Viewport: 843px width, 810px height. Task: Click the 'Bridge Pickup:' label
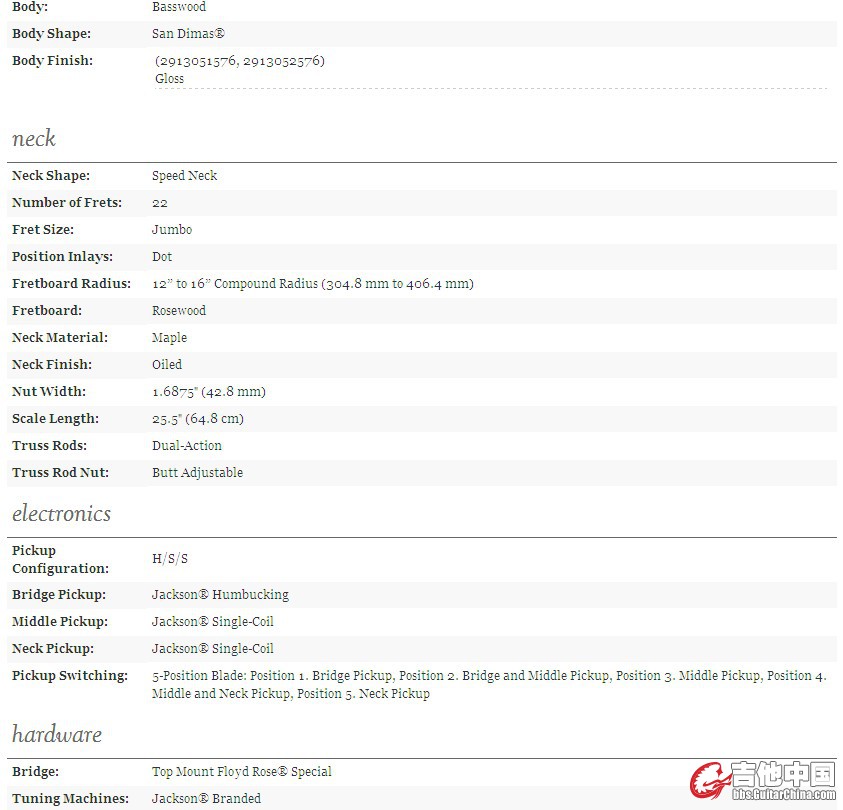(x=59, y=594)
